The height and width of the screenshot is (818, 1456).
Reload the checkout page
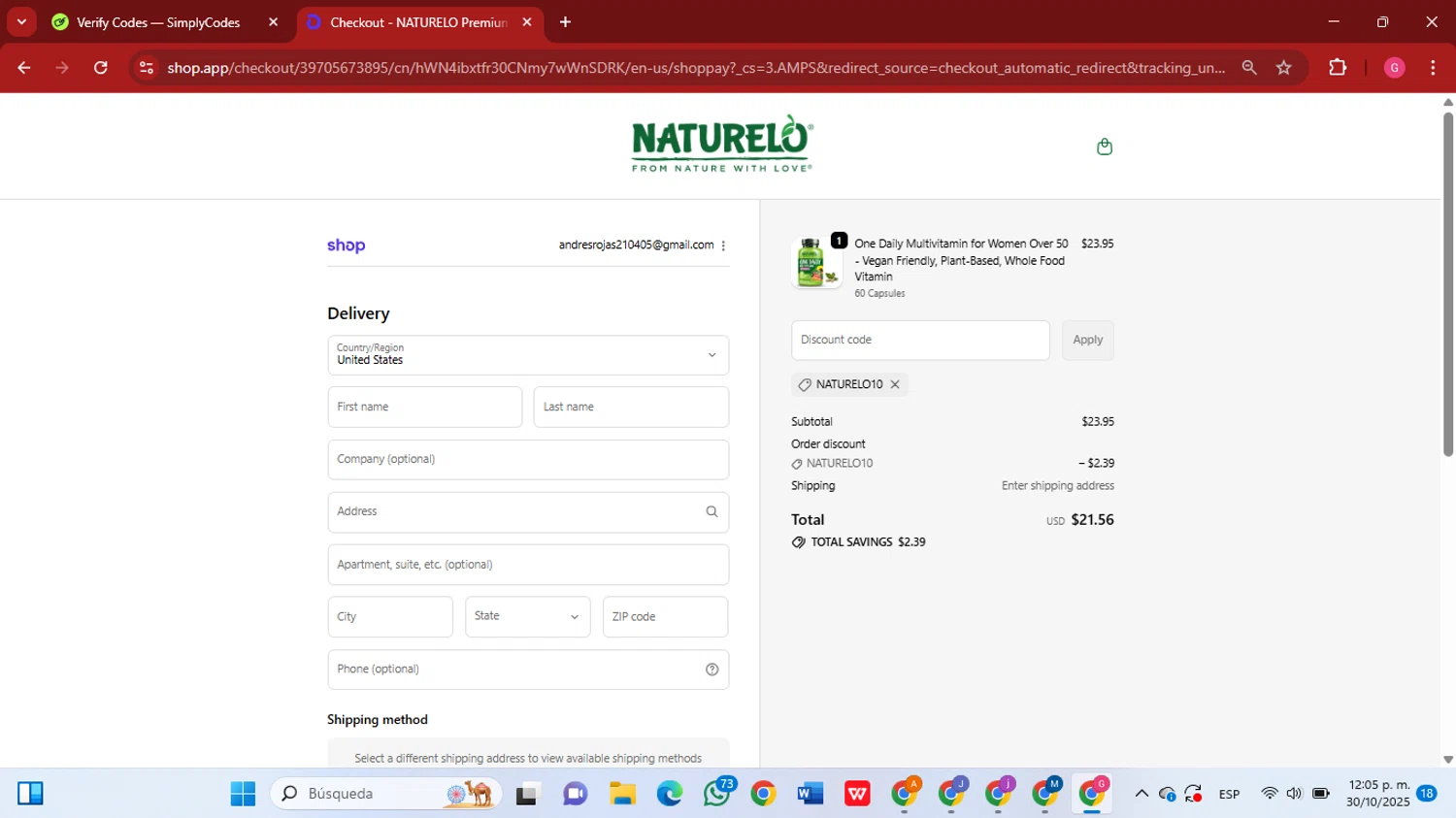(x=101, y=68)
